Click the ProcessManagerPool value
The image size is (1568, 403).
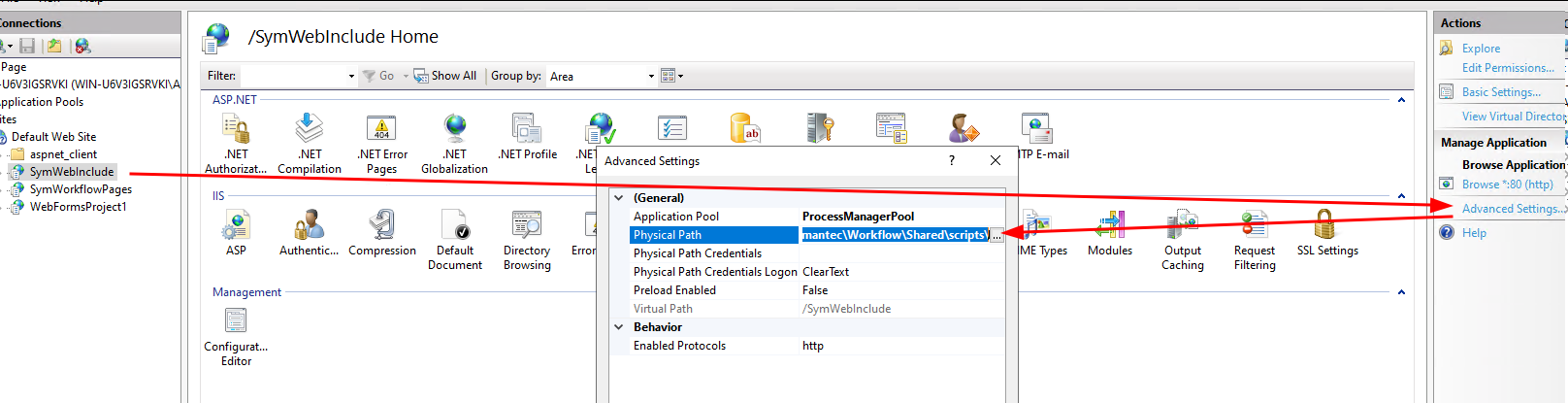coord(858,217)
